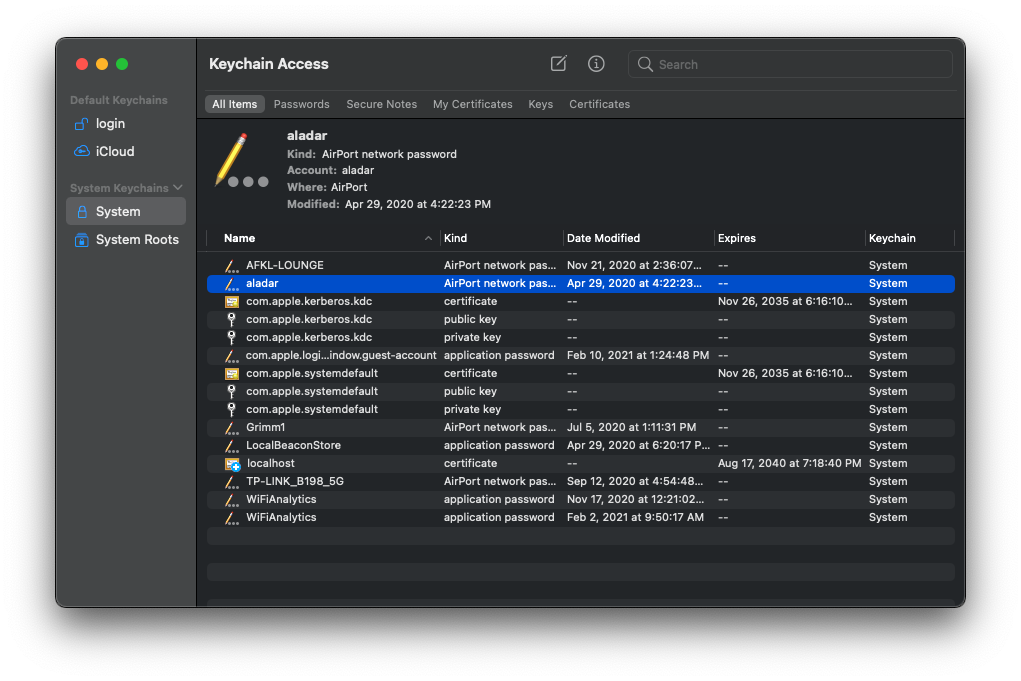Image resolution: width=1021 pixels, height=681 pixels.
Task: Sort items by Expires column header
Action: pyautogui.click(x=737, y=238)
